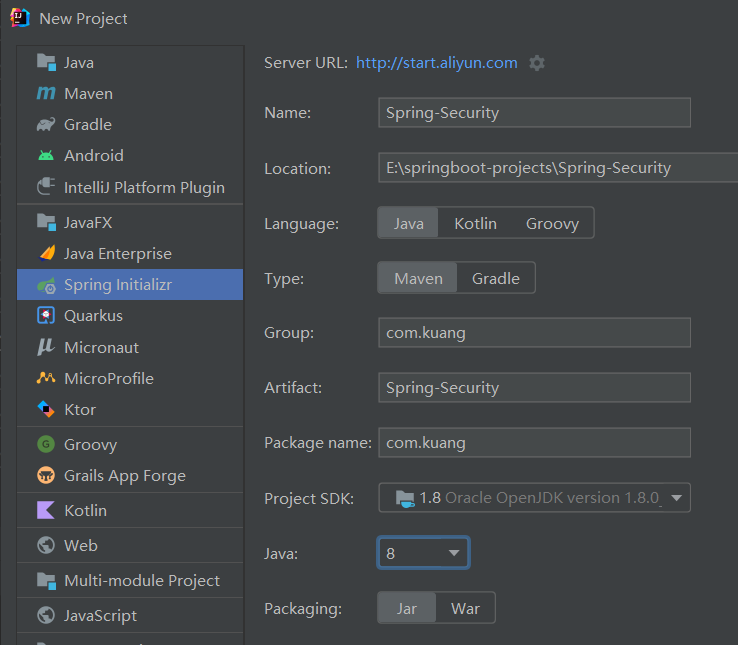Image resolution: width=738 pixels, height=645 pixels.
Task: Open Server URL settings gear
Action: (537, 63)
